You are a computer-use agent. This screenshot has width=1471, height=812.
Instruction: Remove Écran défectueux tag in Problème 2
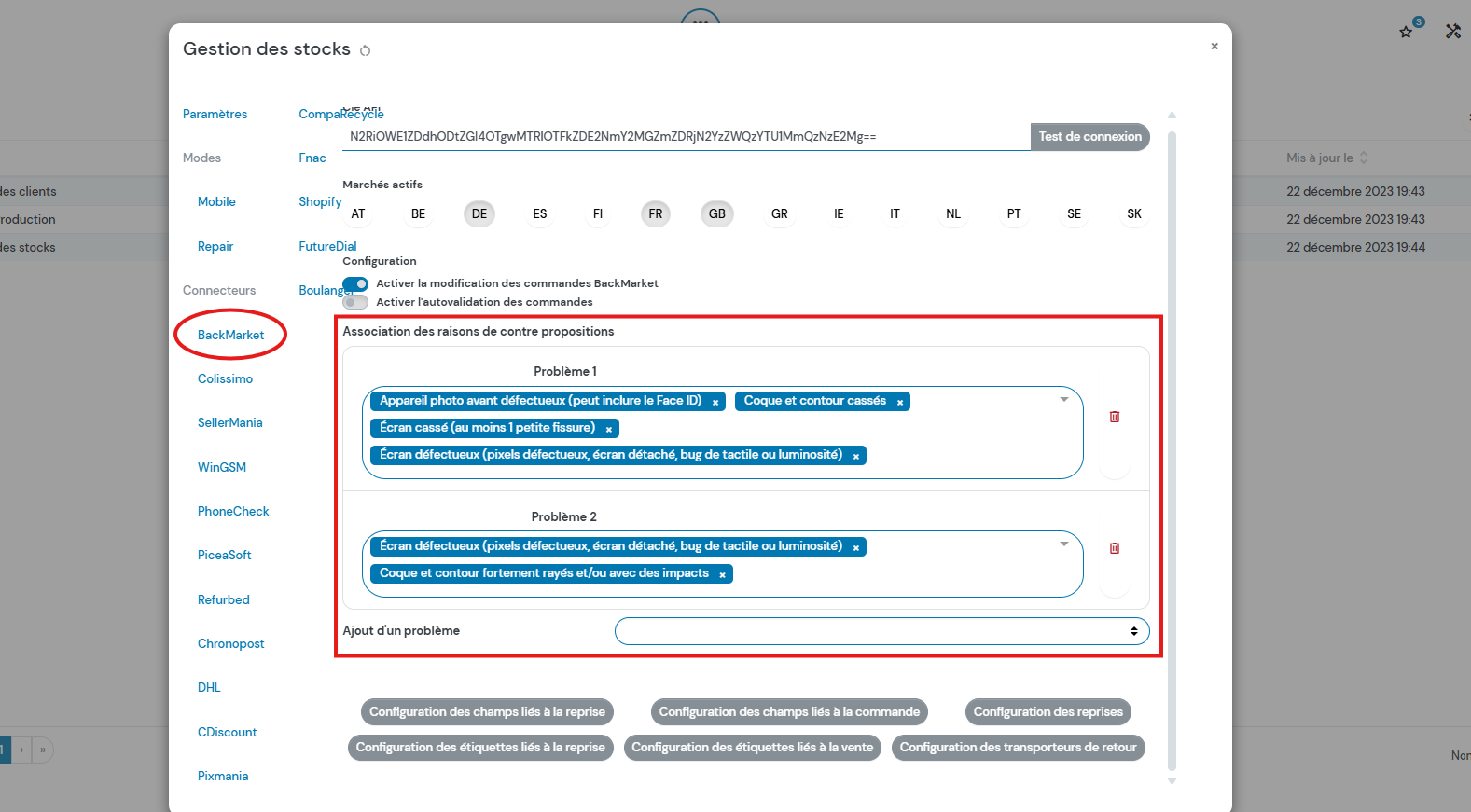856,548
